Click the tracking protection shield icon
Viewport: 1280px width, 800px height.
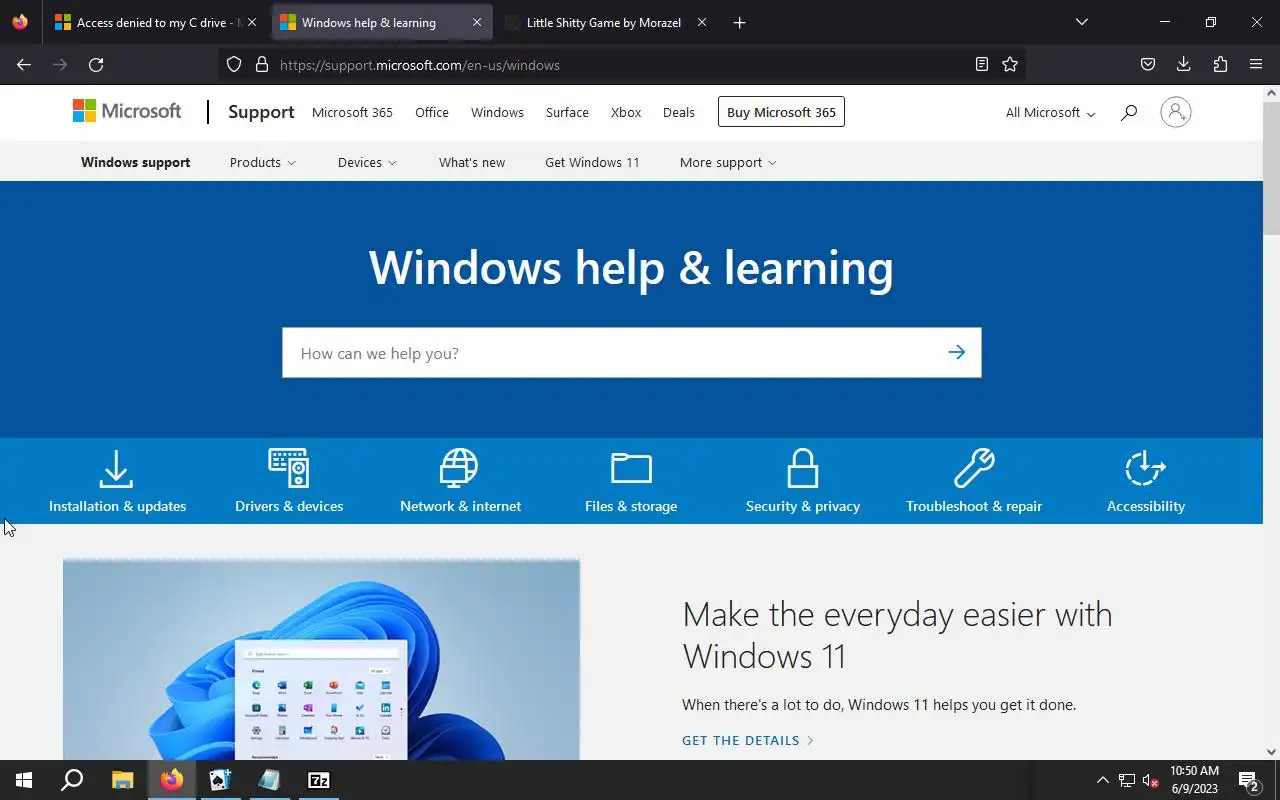pyautogui.click(x=234, y=64)
